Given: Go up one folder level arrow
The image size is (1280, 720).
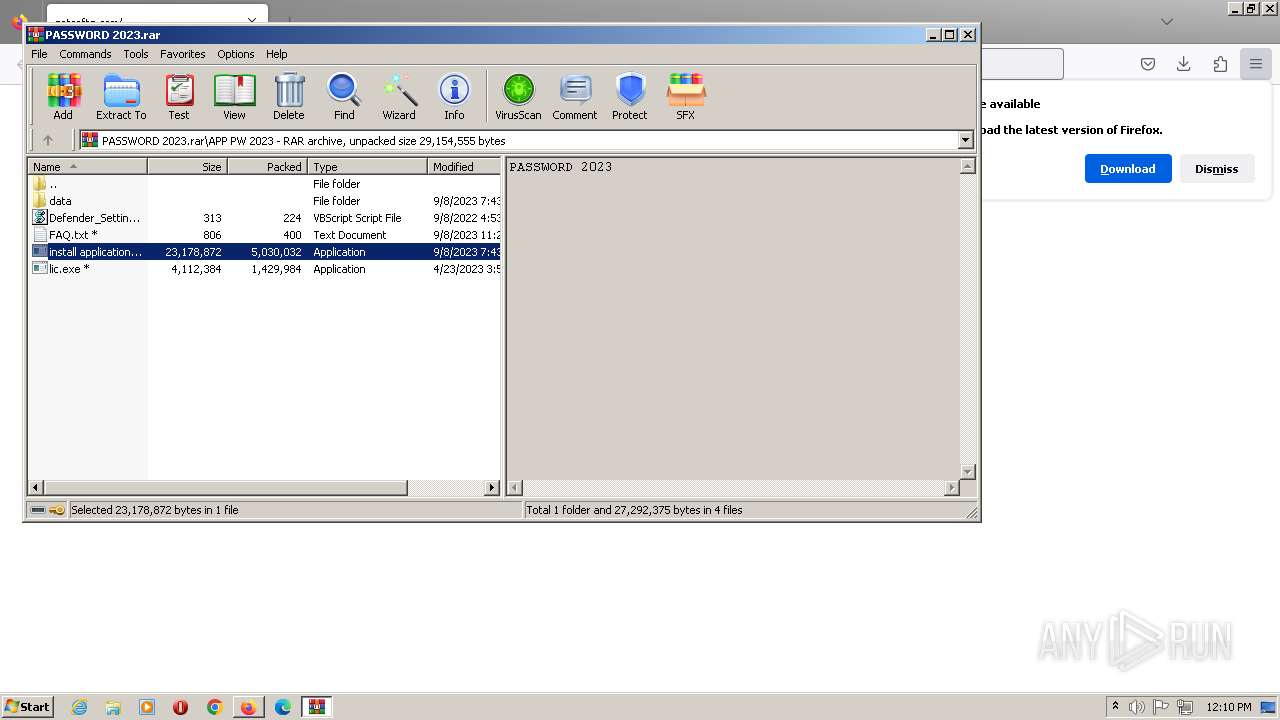Looking at the screenshot, I should coord(47,140).
